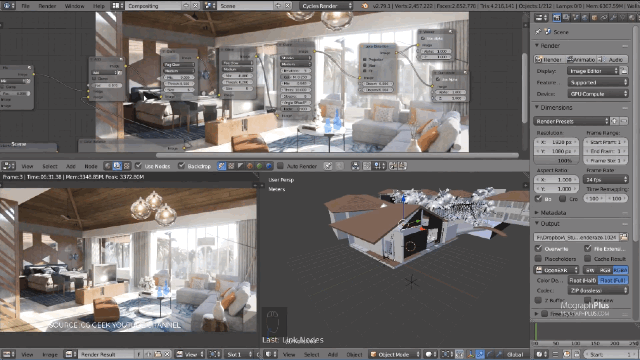Open Slot 1 dropdown in image editor
Screen dimensions: 640x360
coord(239,354)
